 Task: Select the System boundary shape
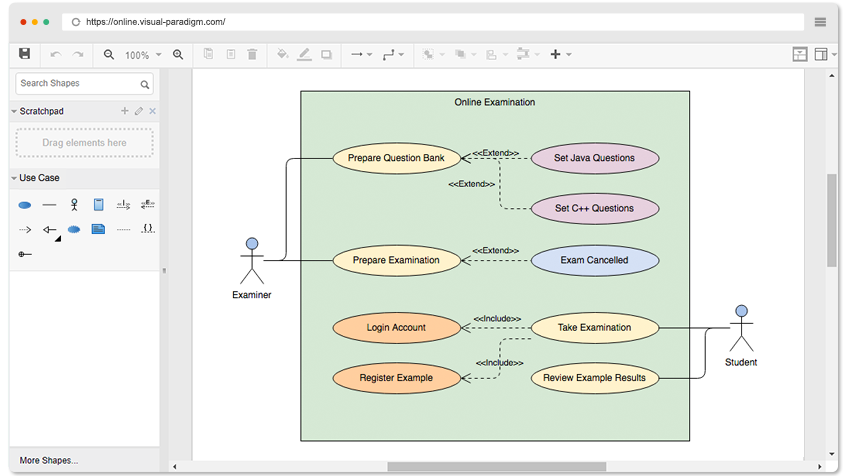(x=98, y=204)
